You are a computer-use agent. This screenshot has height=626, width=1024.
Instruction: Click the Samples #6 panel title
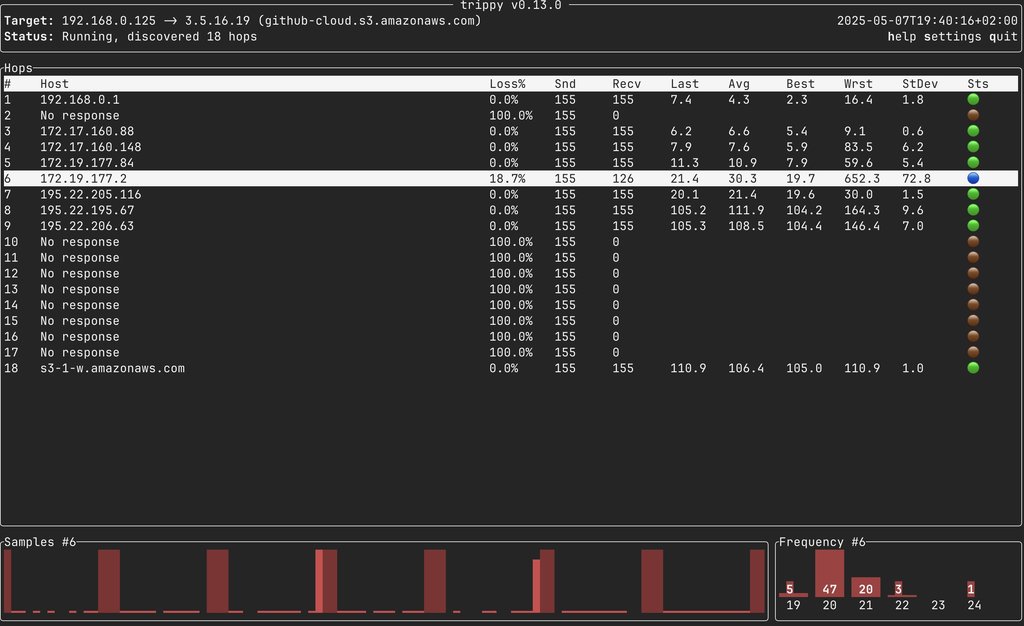pos(40,542)
